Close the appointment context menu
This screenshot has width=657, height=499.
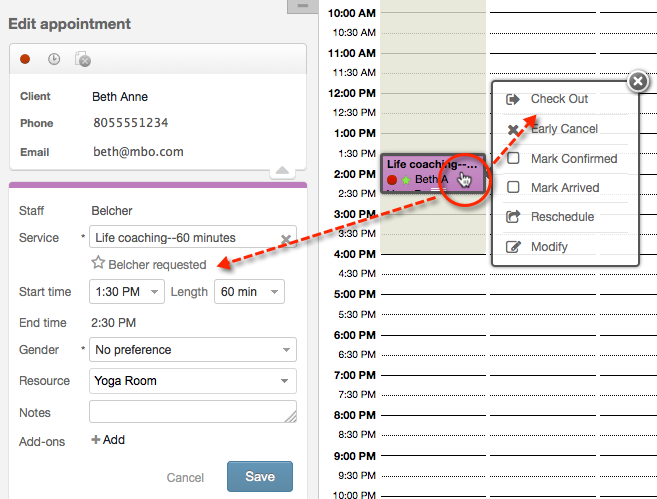(637, 82)
